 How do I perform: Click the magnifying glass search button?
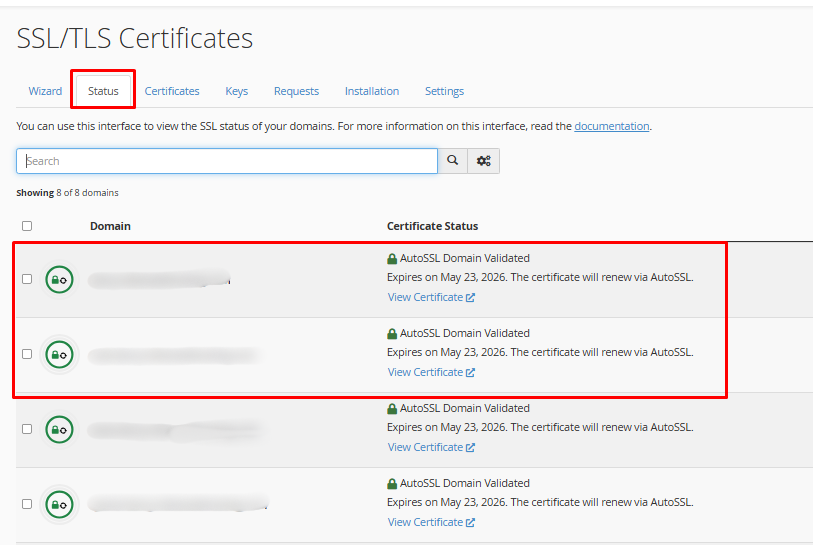click(x=453, y=161)
